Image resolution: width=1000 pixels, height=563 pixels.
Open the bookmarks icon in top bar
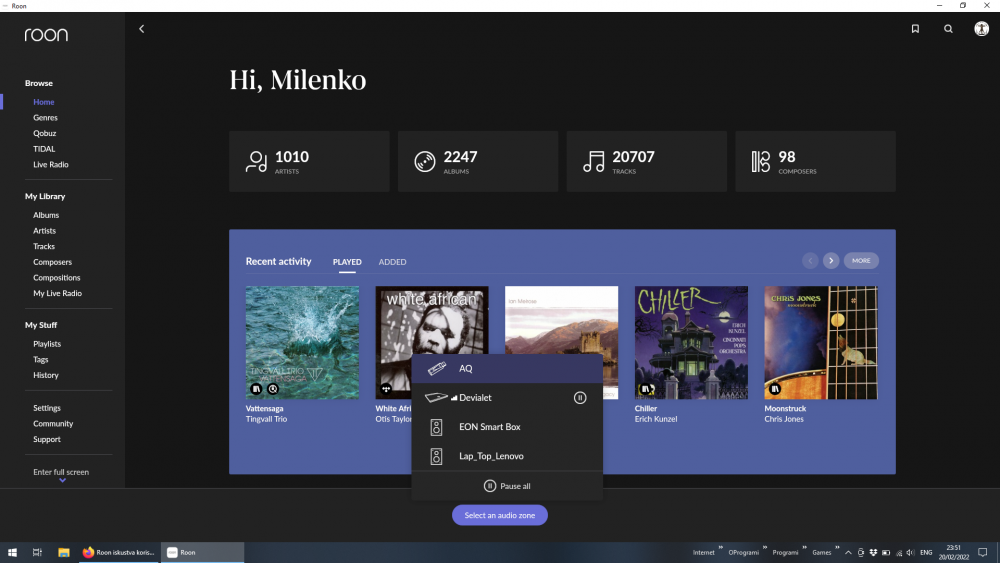pos(915,29)
